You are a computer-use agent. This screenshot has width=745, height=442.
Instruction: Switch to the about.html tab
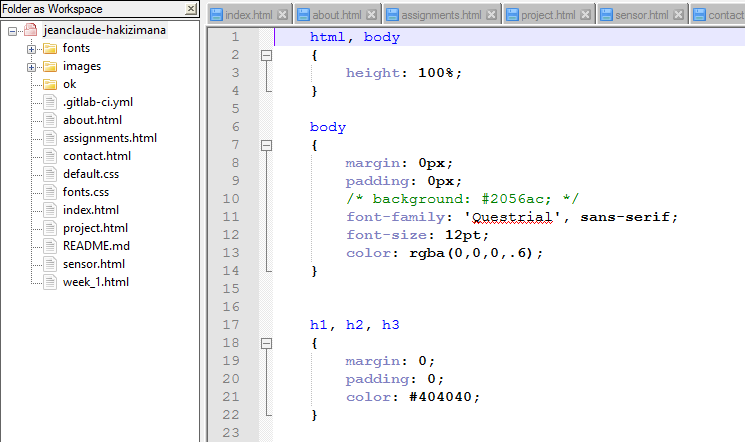337,15
